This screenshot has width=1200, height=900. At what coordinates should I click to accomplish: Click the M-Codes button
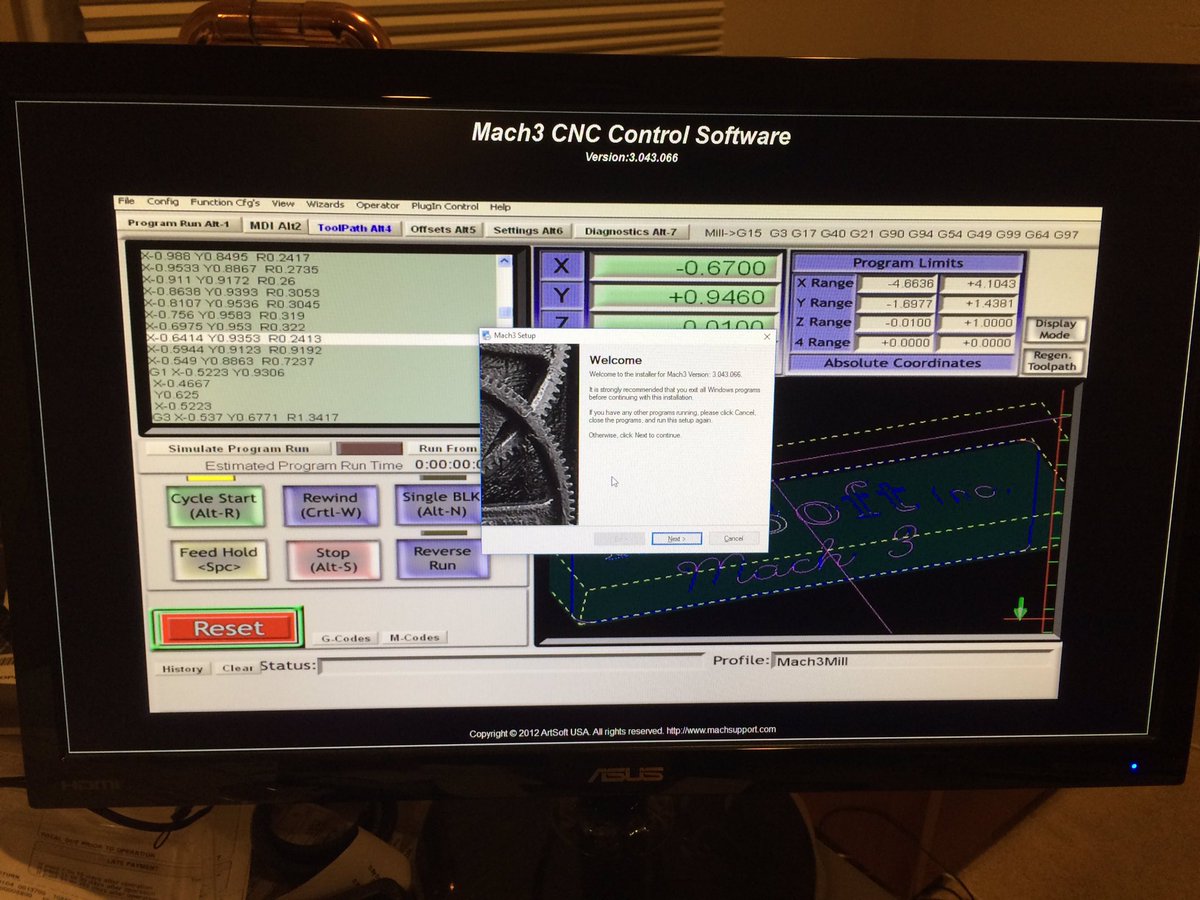click(414, 637)
